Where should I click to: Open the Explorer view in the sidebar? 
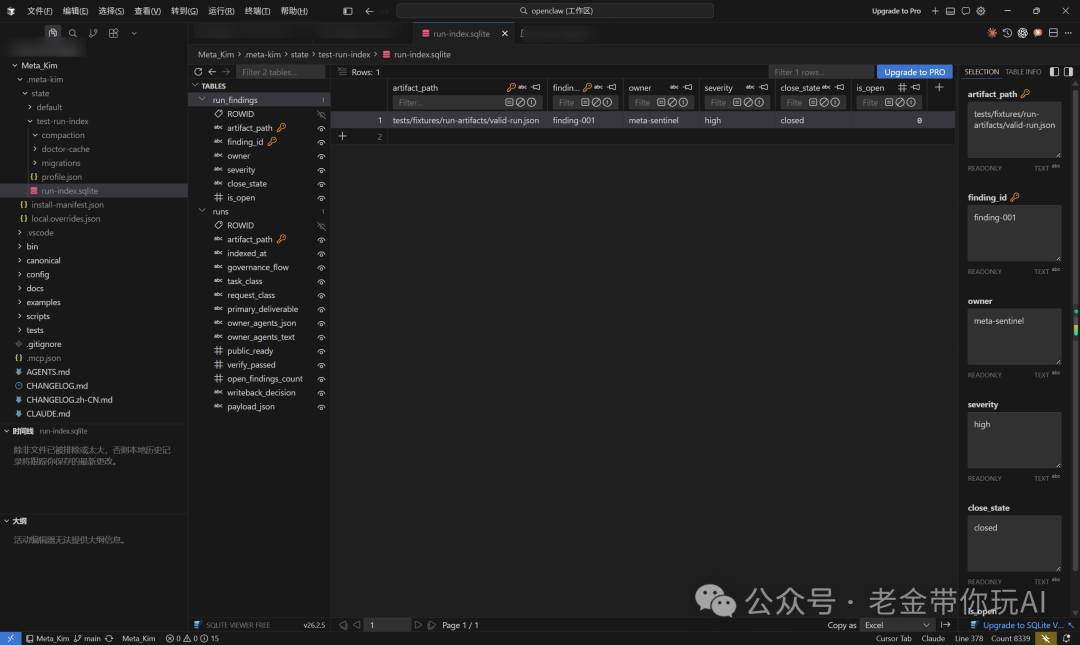point(52,32)
